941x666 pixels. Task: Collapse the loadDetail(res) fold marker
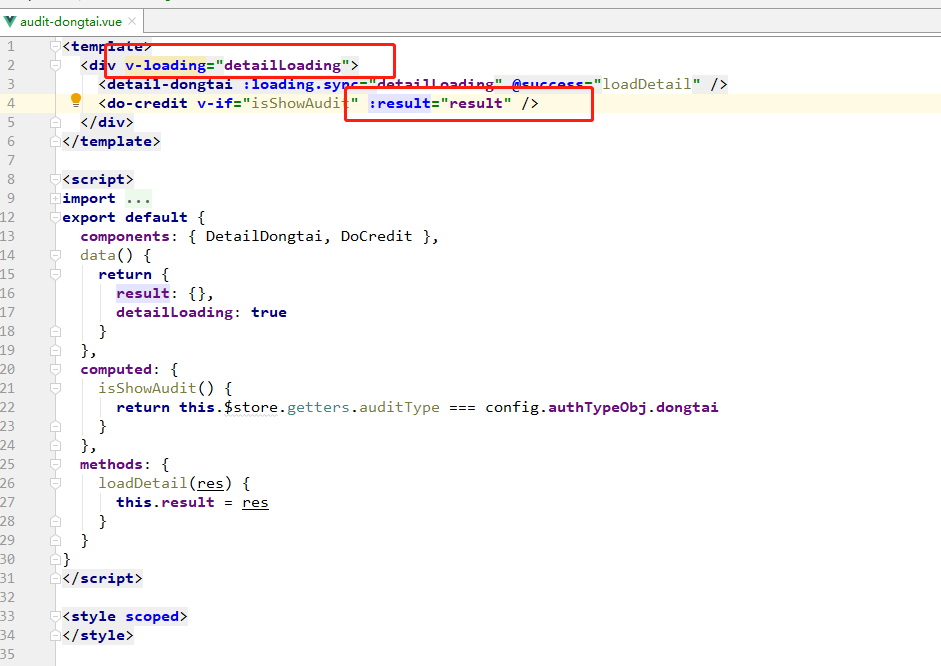point(55,484)
